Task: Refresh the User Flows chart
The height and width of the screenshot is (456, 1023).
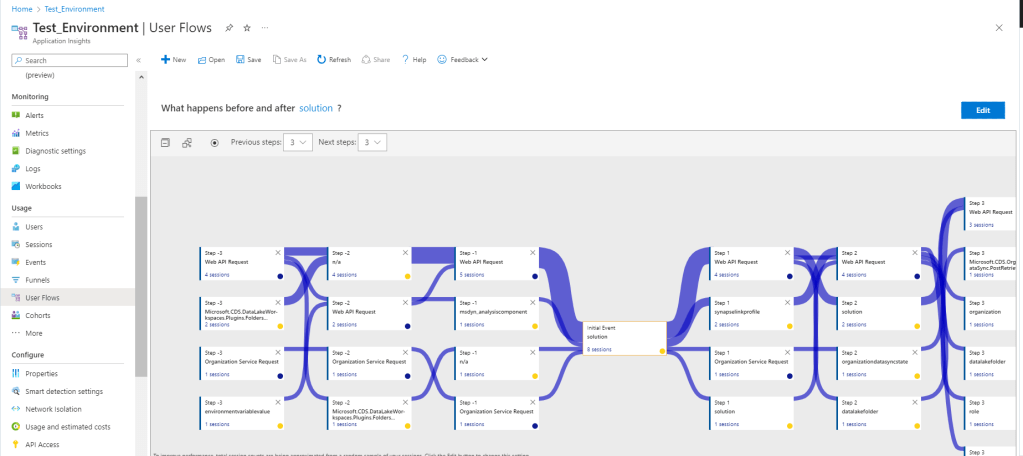Action: [x=333, y=60]
